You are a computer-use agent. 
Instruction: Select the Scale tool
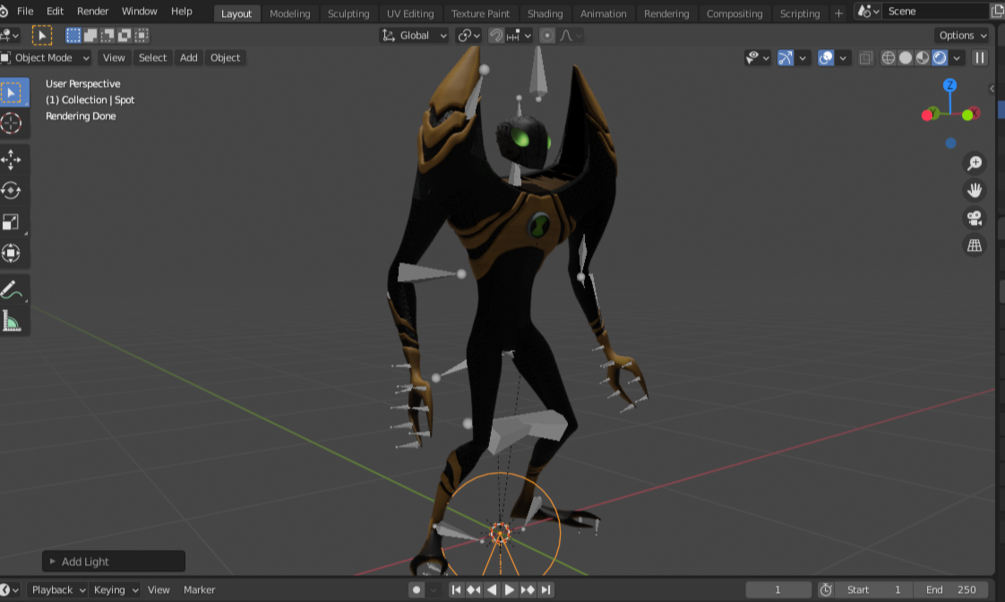(12, 222)
